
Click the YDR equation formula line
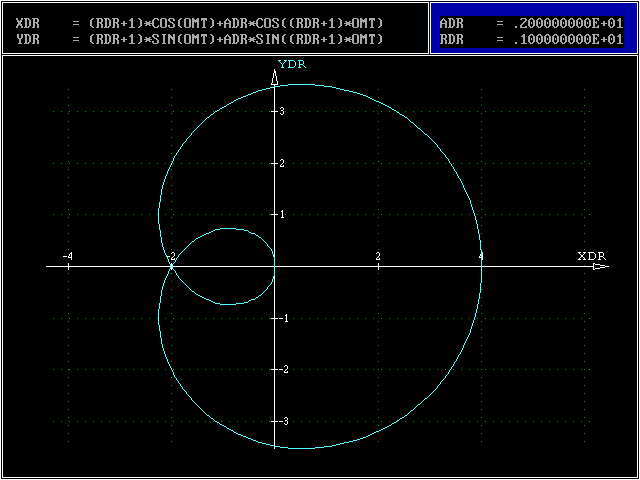point(200,39)
